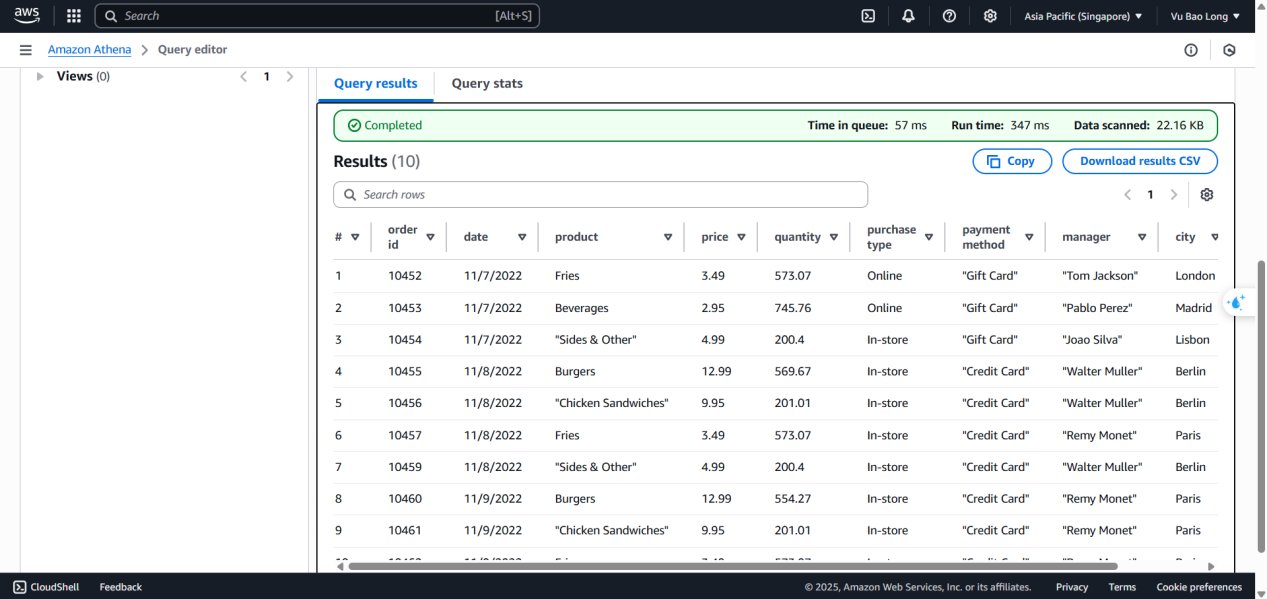
Task: Click quantity value 569.67
Action: pyautogui.click(x=793, y=372)
